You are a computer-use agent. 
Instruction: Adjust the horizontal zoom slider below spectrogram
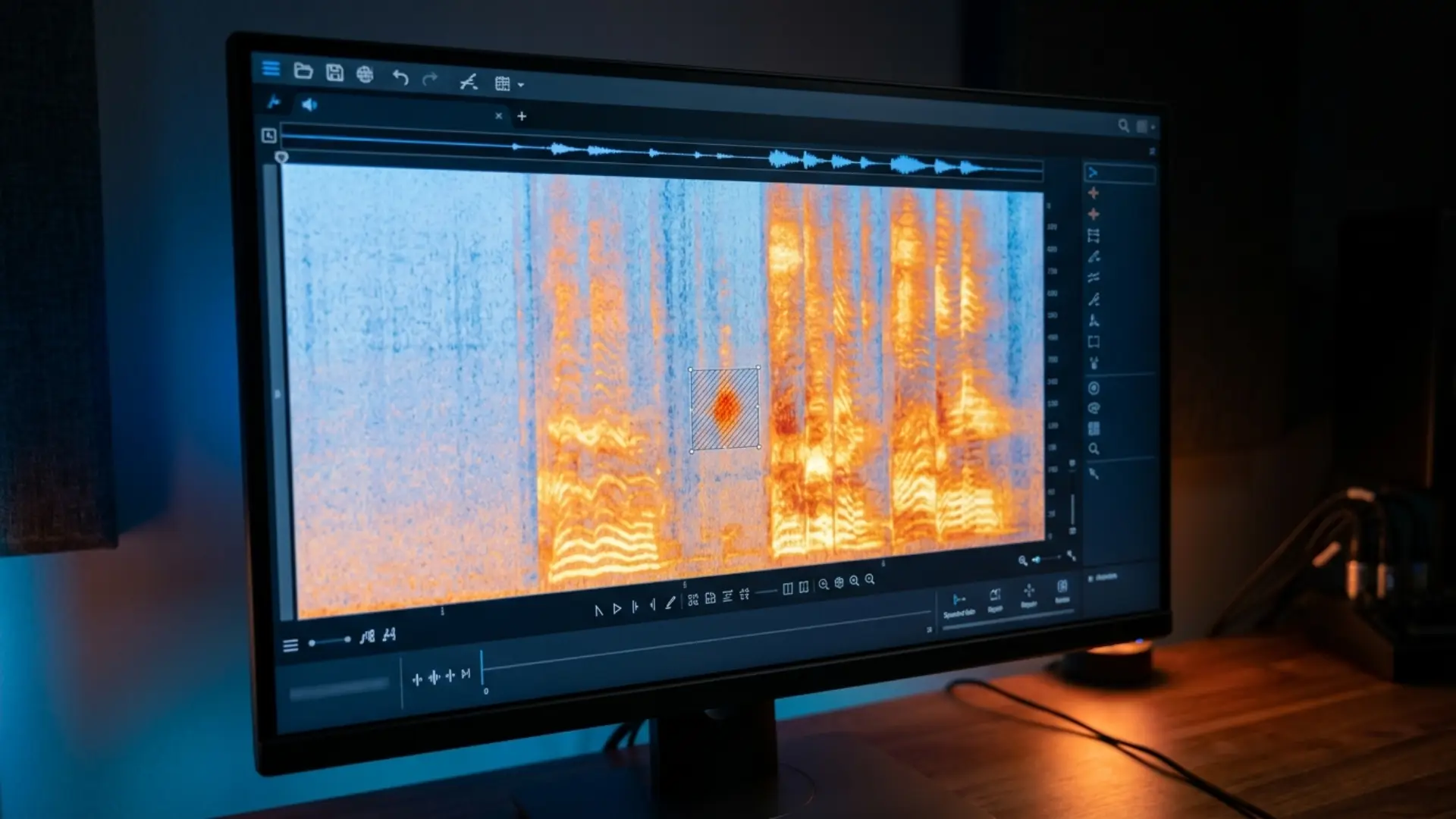click(x=1046, y=559)
